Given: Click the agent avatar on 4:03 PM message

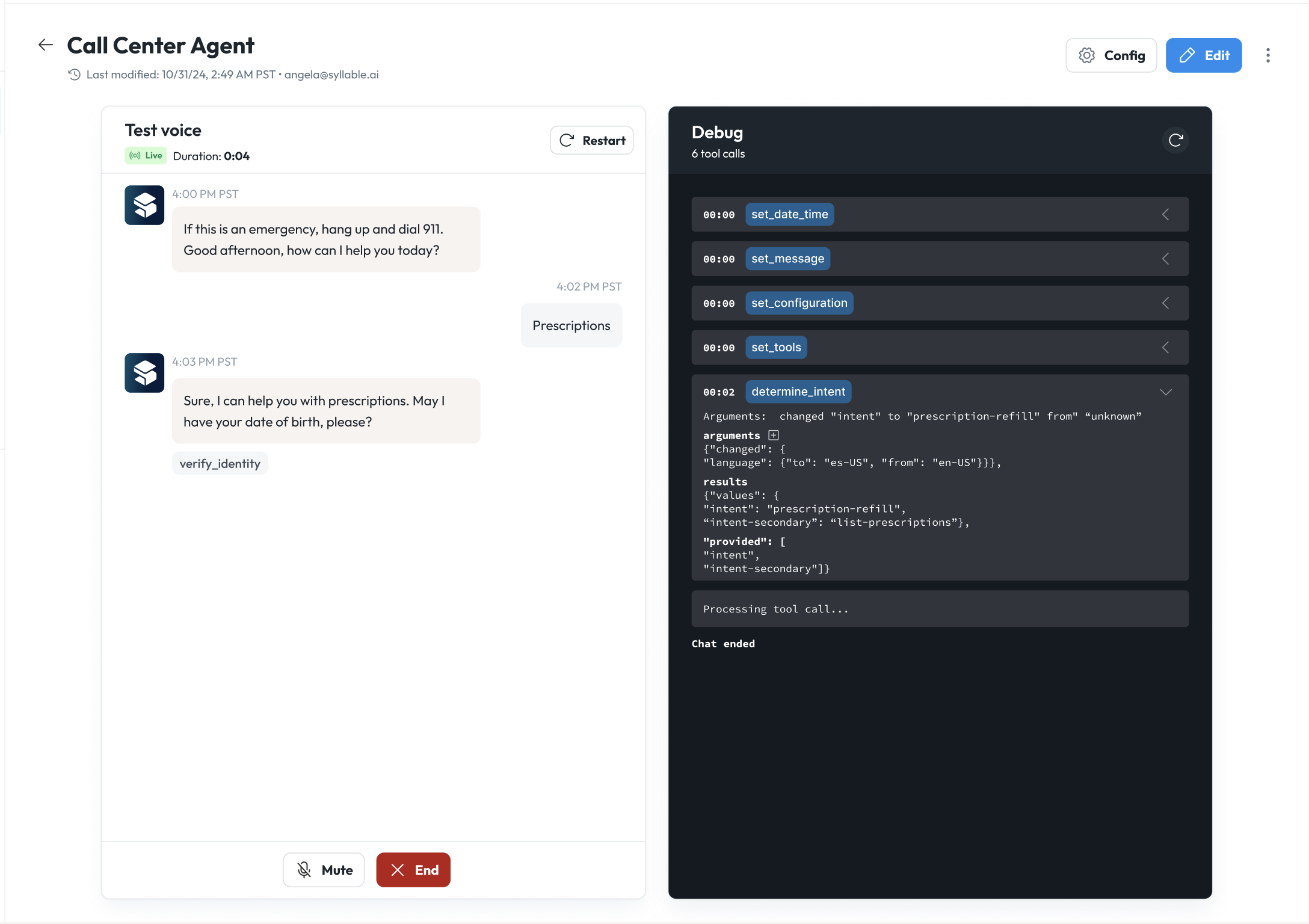Looking at the screenshot, I should (x=144, y=373).
